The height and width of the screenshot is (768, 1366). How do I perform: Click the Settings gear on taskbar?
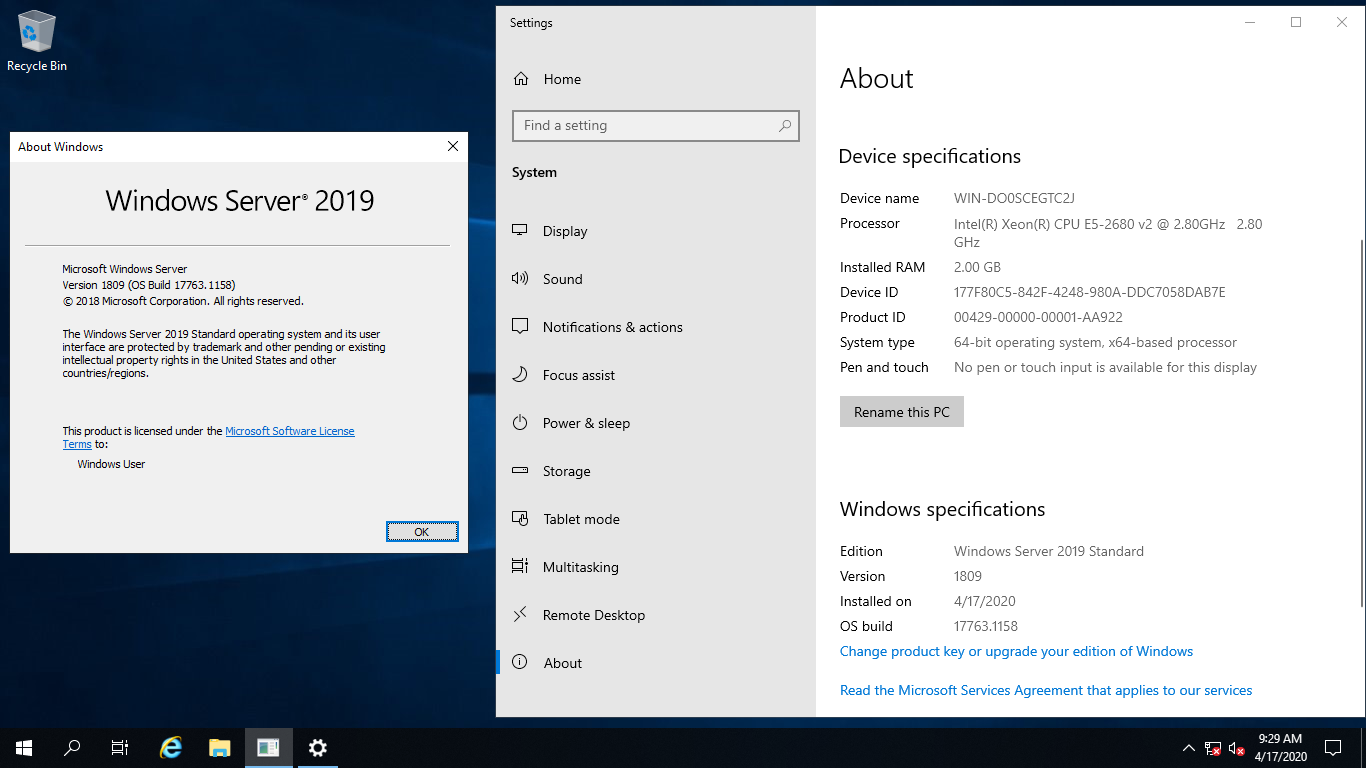pos(317,748)
